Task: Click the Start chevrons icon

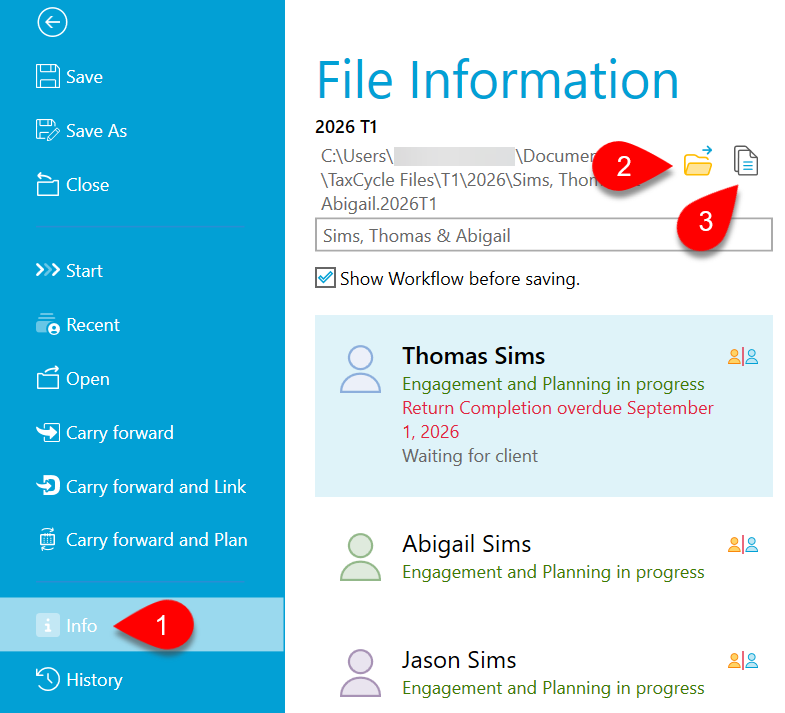Action: tap(48, 270)
